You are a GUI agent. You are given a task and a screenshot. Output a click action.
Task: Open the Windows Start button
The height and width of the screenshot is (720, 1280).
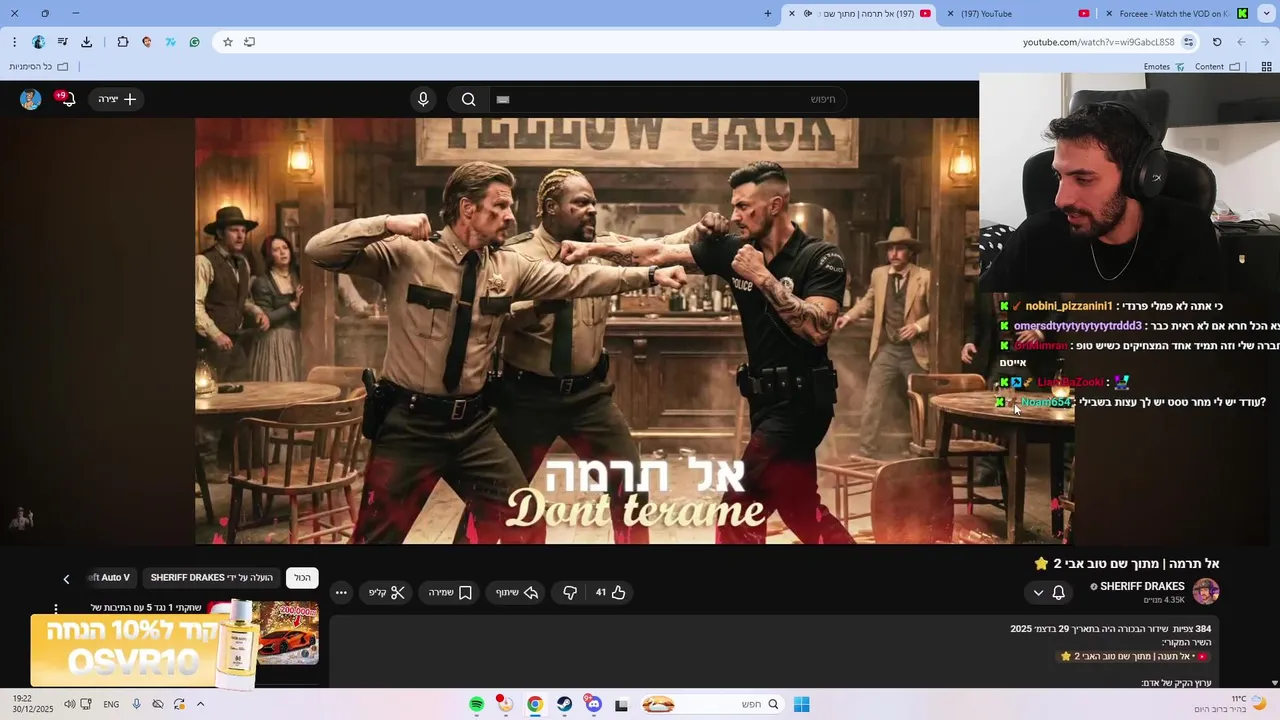click(801, 704)
